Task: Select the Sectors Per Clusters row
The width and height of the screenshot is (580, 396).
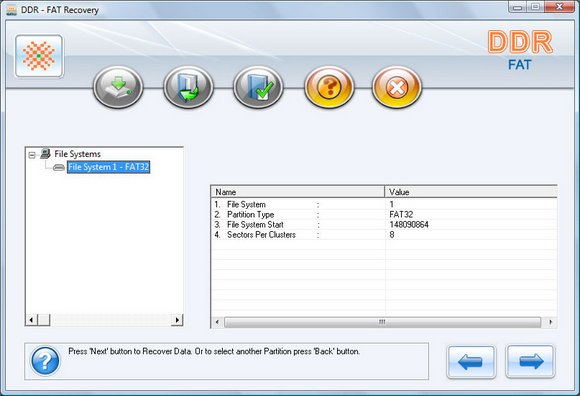Action: pos(384,235)
